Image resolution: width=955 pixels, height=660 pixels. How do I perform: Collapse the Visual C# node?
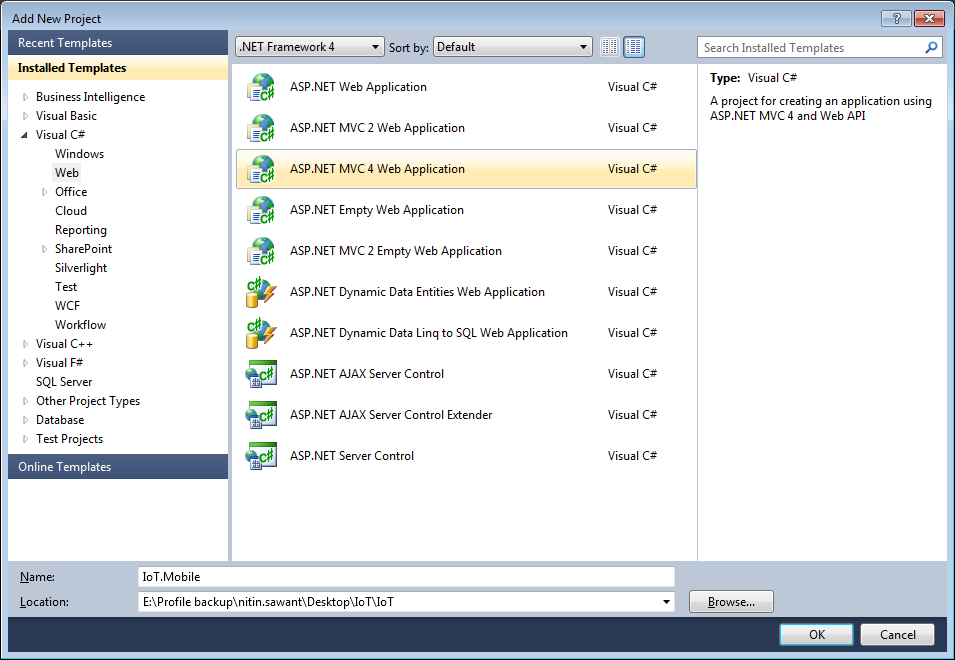coord(24,135)
